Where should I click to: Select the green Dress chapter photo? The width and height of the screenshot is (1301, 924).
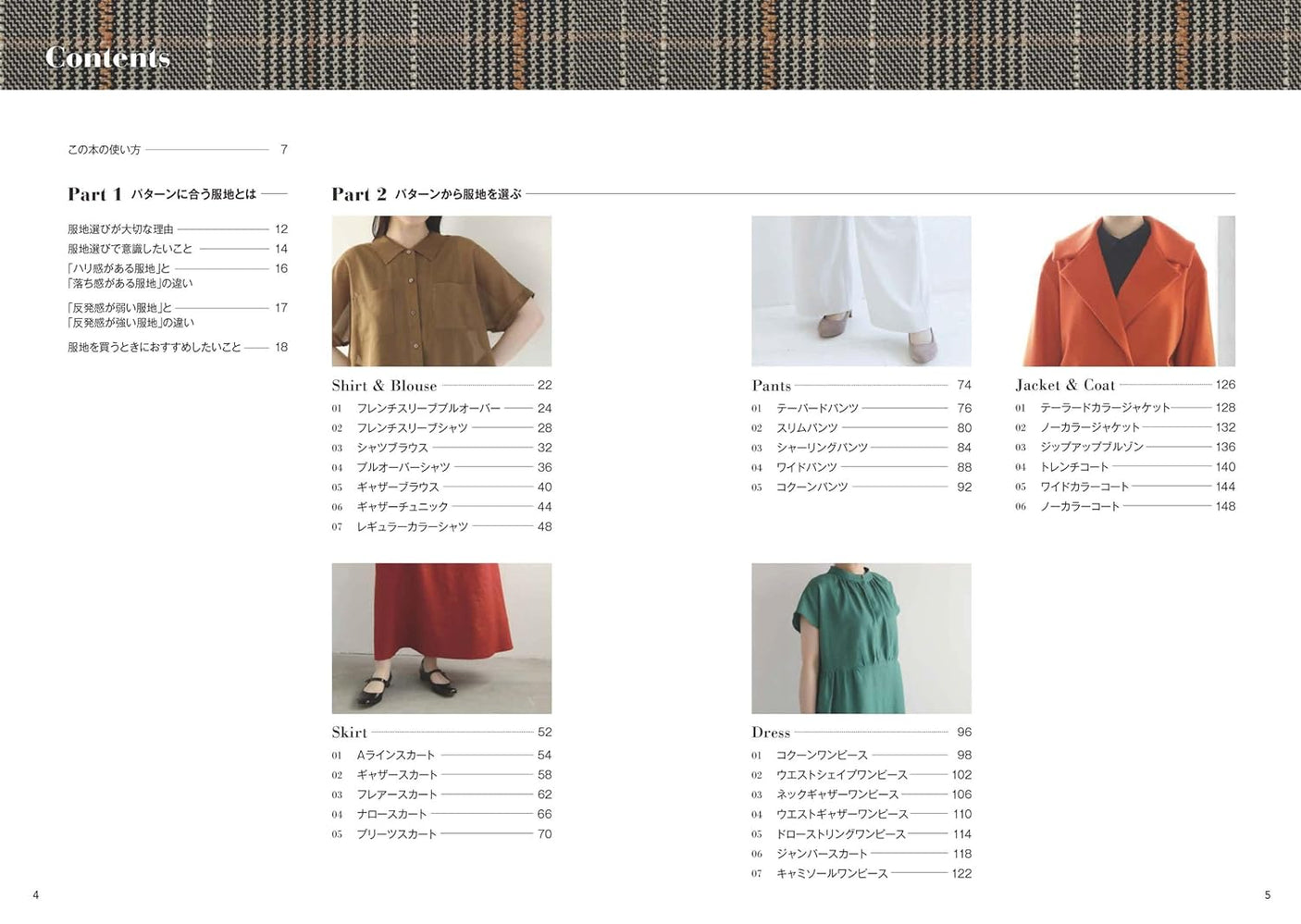[x=861, y=636]
